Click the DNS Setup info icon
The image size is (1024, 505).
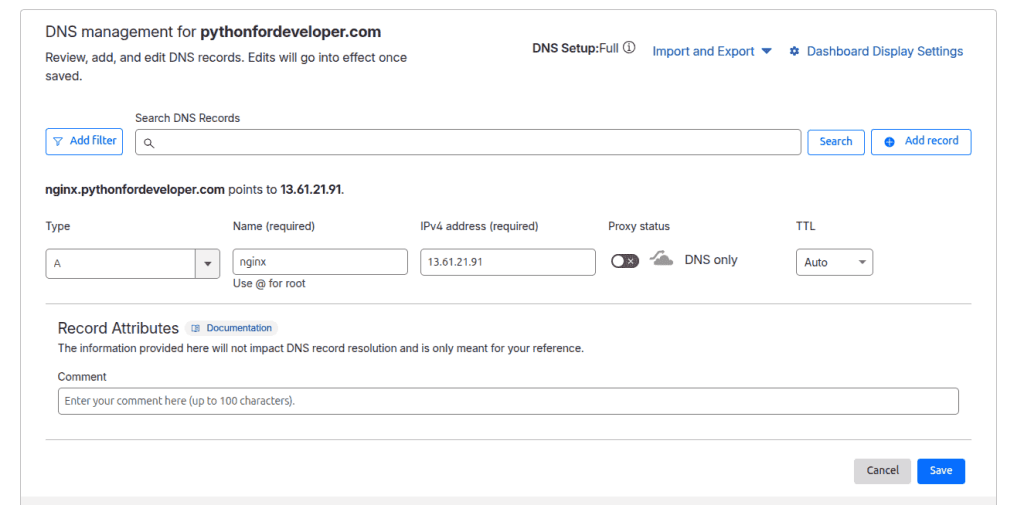click(x=629, y=48)
